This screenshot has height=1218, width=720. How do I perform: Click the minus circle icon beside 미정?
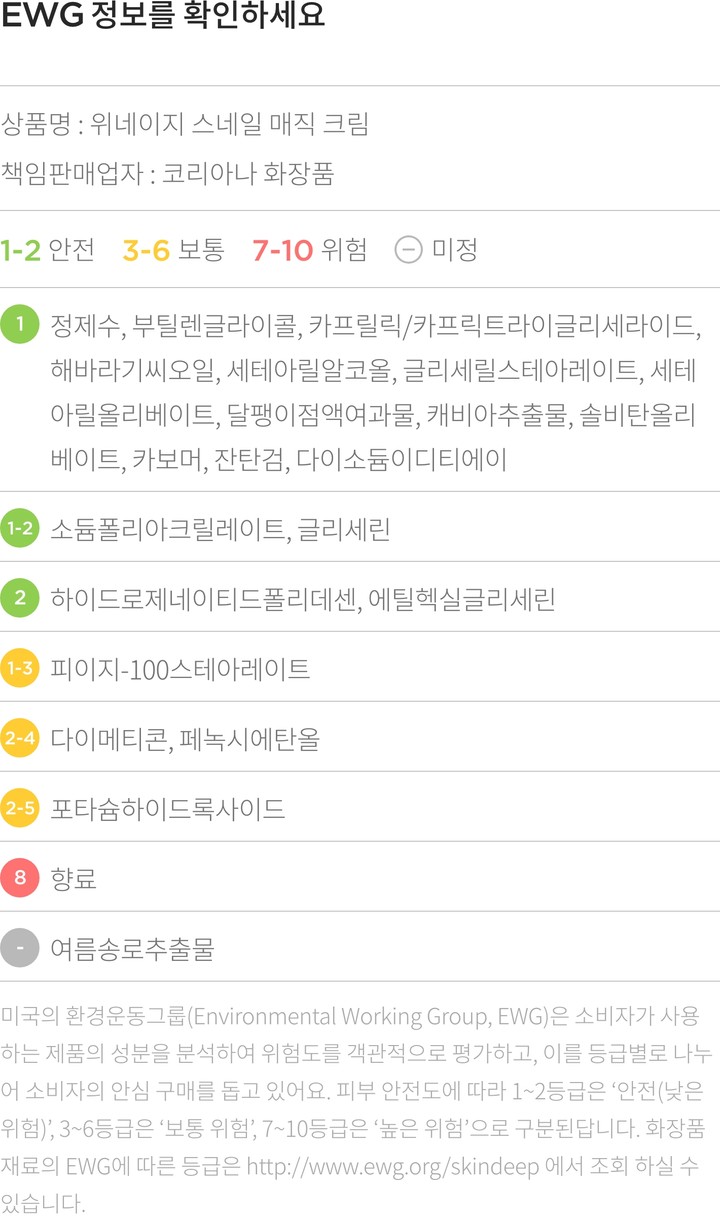tap(408, 249)
